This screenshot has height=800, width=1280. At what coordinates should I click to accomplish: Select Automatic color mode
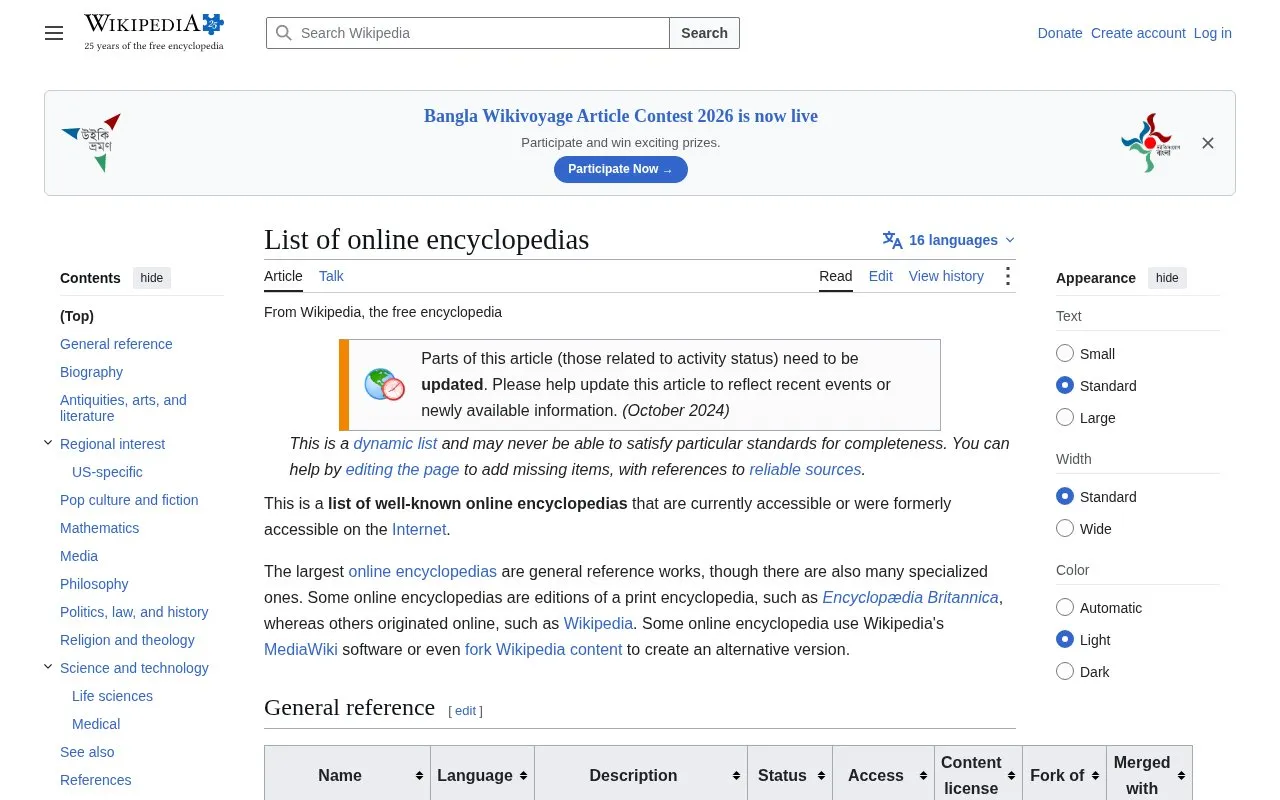1065,607
